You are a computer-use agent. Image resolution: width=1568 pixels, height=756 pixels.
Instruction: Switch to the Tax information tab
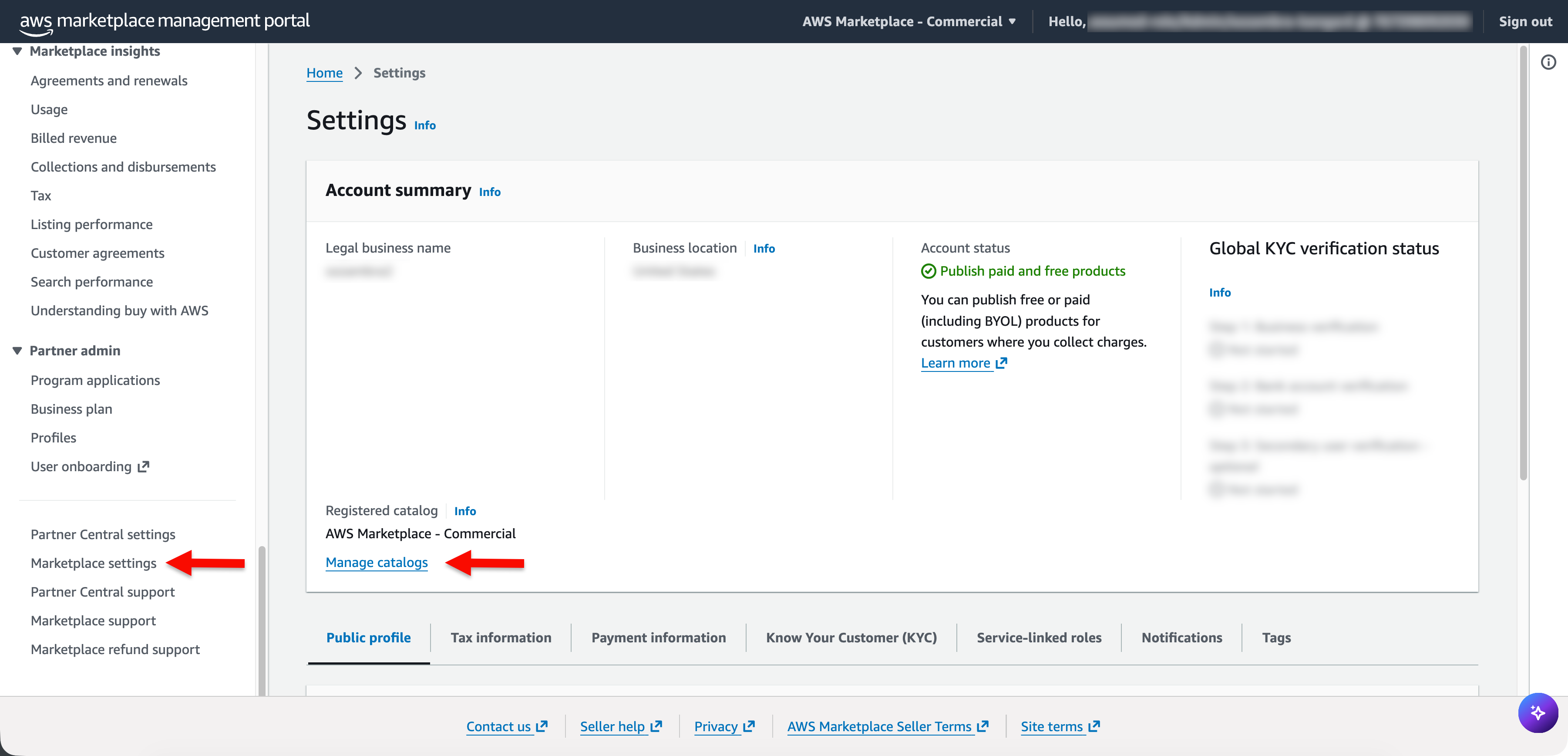500,637
